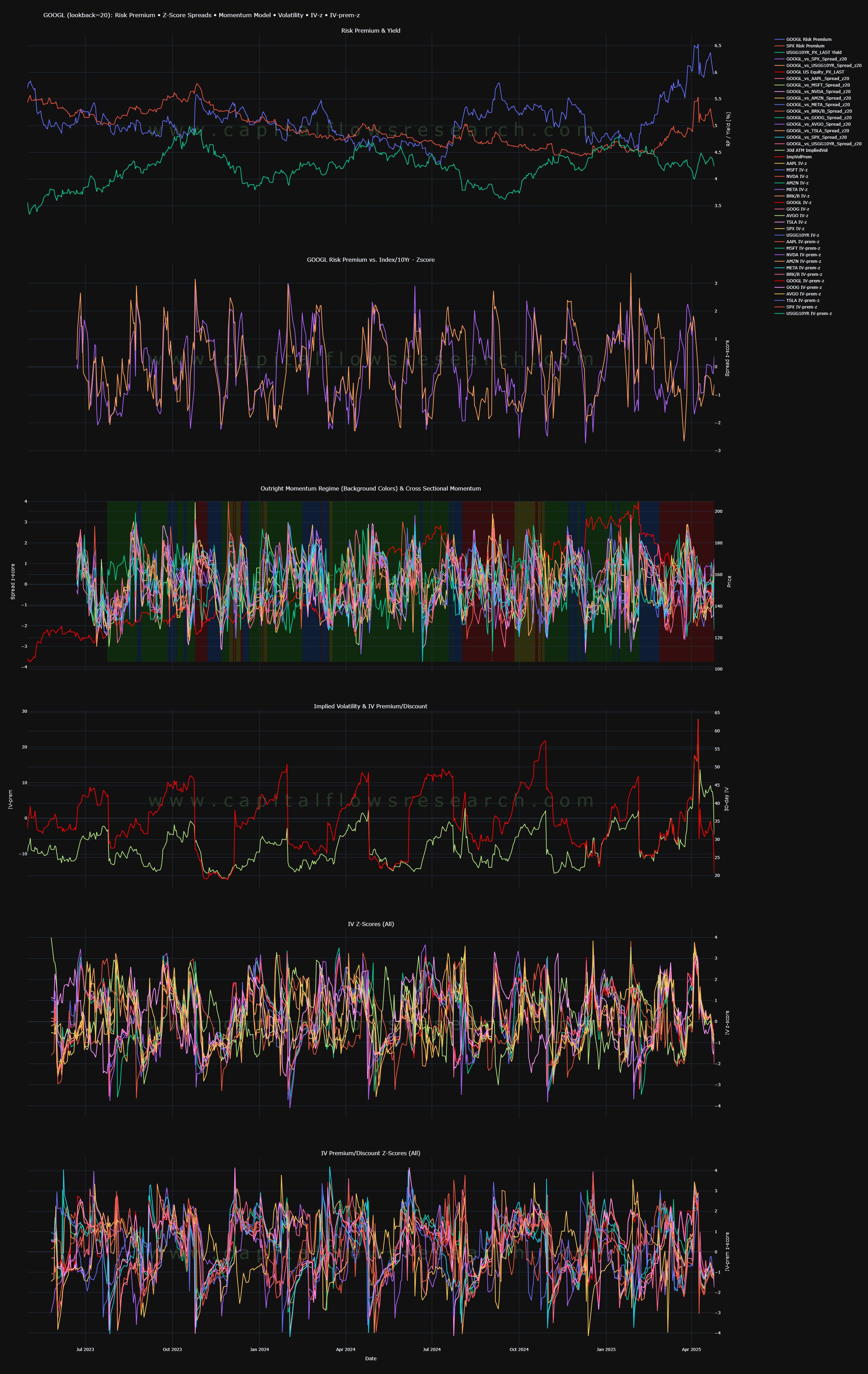The height and width of the screenshot is (1374, 868).
Task: Toggle TSLA IV-z legend entry
Action: click(x=790, y=222)
